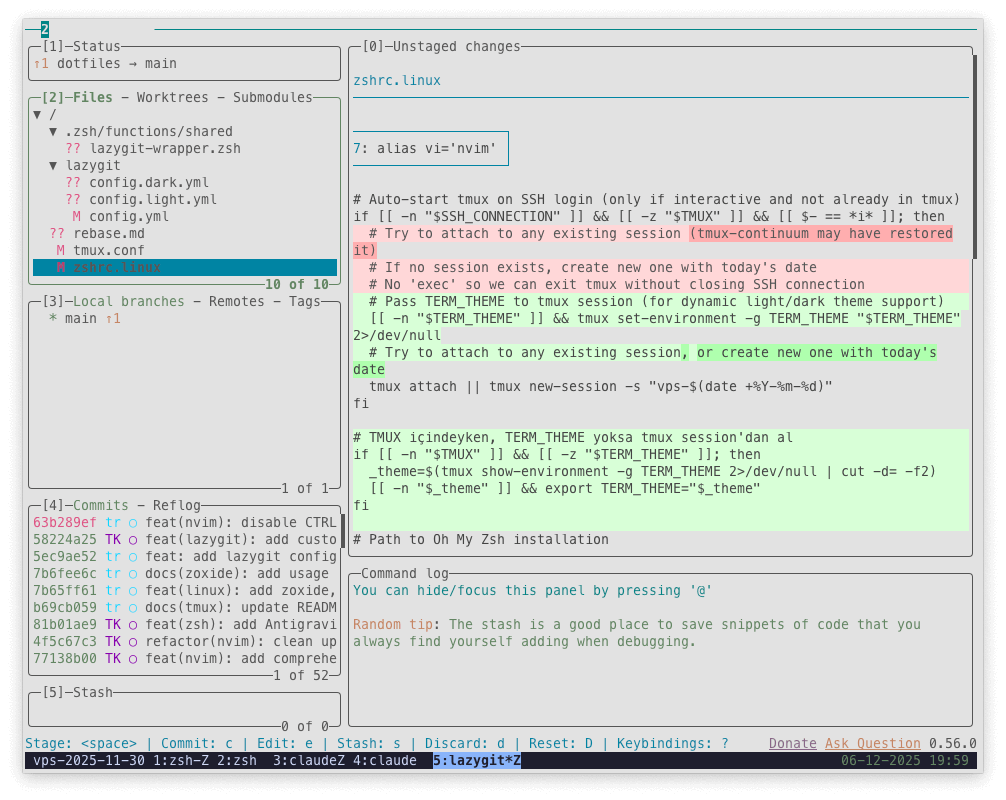Click the Discard: d shortcut
This screenshot has width=1006, height=800.
pyautogui.click(x=465, y=744)
